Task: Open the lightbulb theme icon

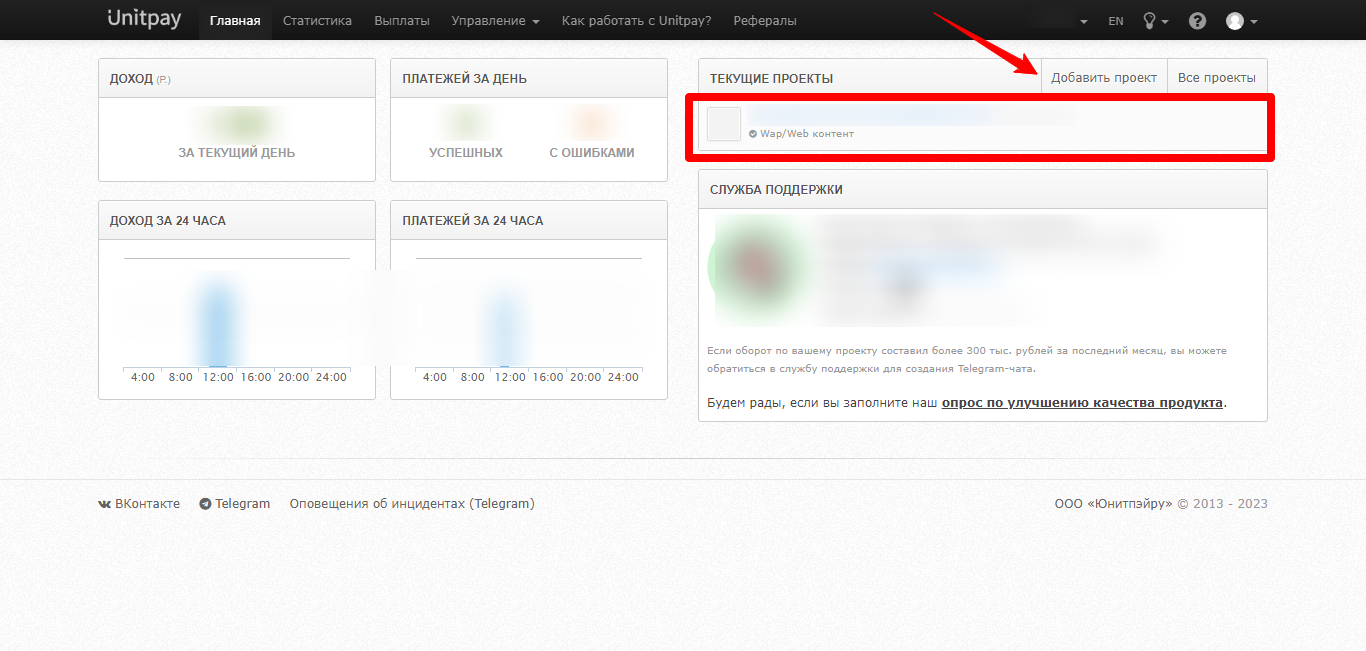Action: [x=1150, y=19]
